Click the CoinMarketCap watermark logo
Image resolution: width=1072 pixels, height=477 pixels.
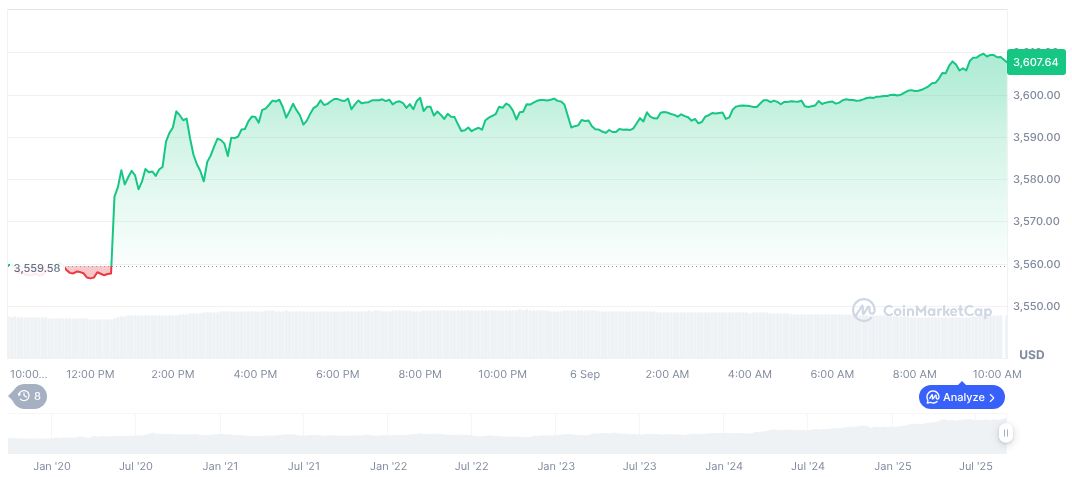click(x=863, y=310)
